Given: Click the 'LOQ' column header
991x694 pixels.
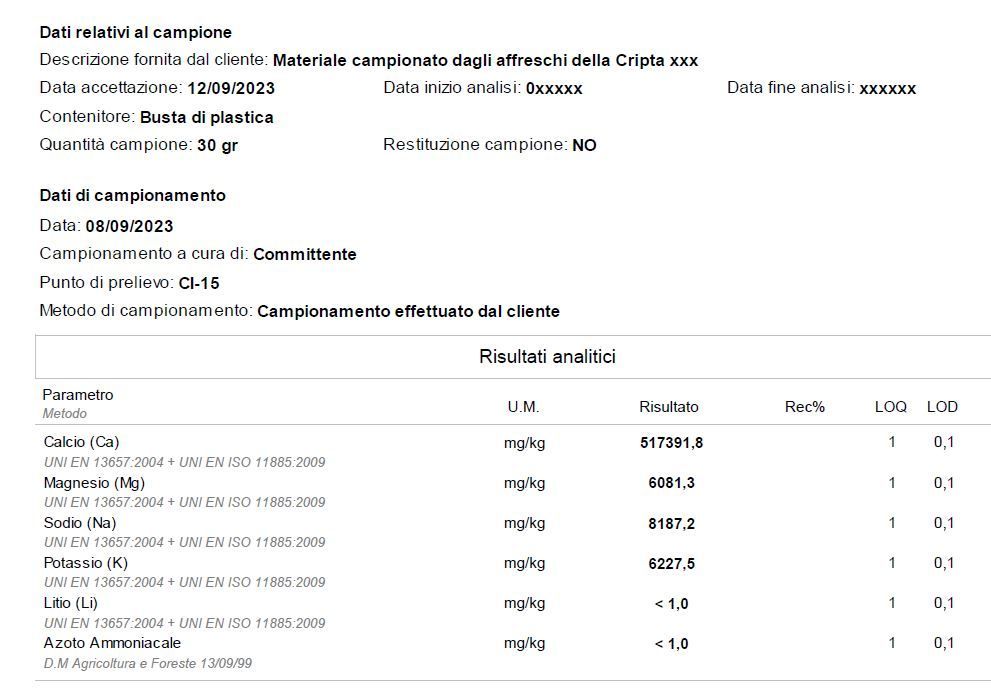Looking at the screenshot, I should tap(890, 407).
